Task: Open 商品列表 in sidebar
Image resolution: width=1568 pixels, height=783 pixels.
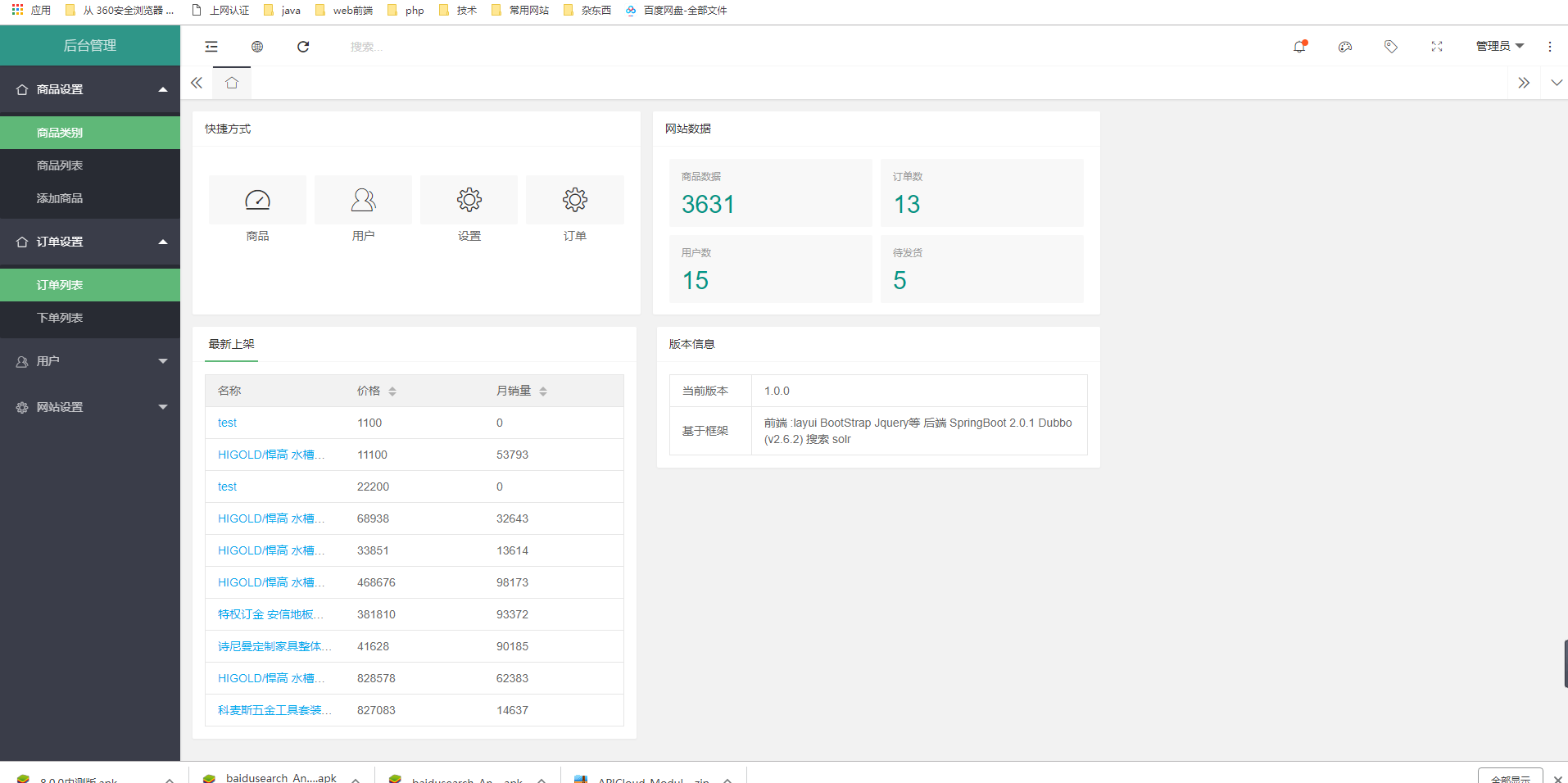Action: [90, 165]
